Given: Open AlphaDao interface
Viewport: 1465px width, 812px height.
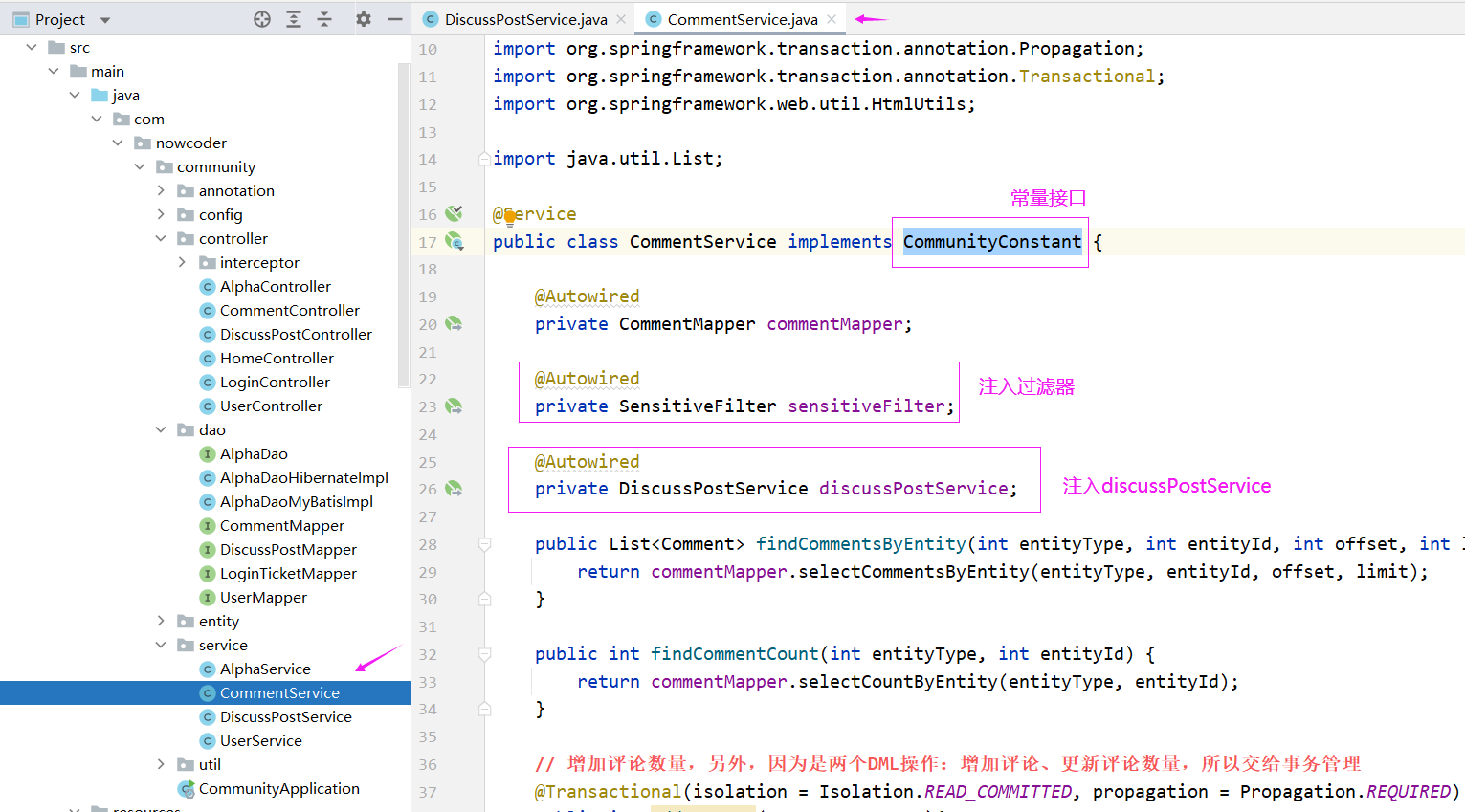Looking at the screenshot, I should (x=254, y=453).
